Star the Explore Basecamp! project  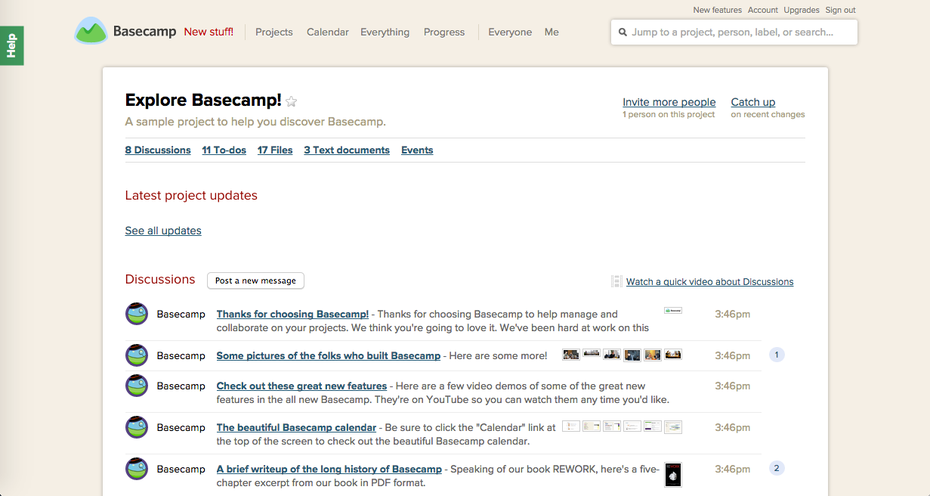[291, 101]
